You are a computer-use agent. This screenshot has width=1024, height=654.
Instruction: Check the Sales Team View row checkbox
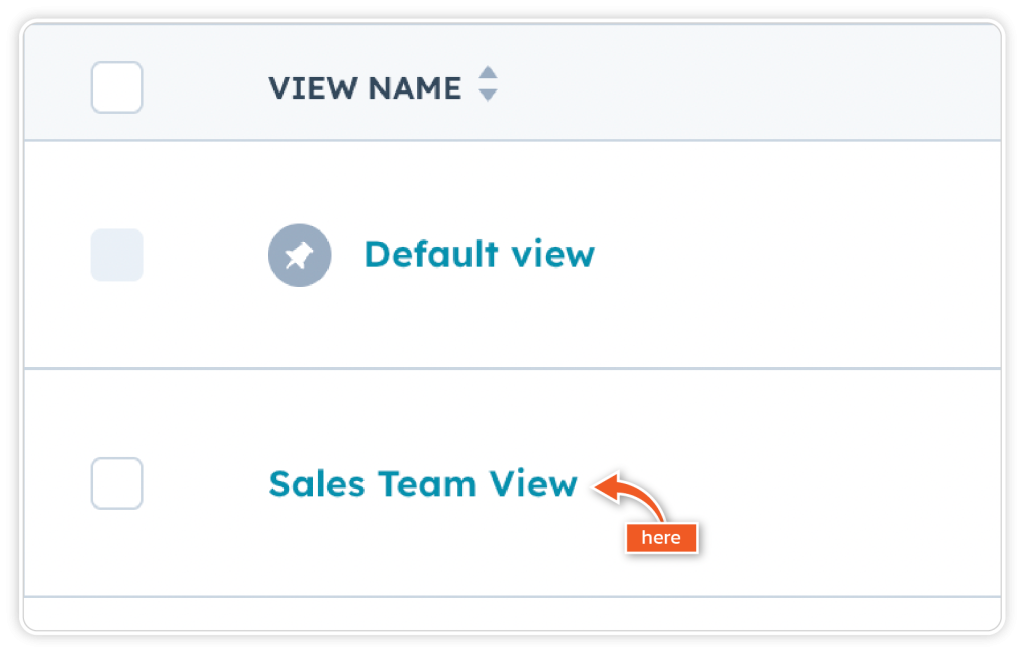(117, 483)
